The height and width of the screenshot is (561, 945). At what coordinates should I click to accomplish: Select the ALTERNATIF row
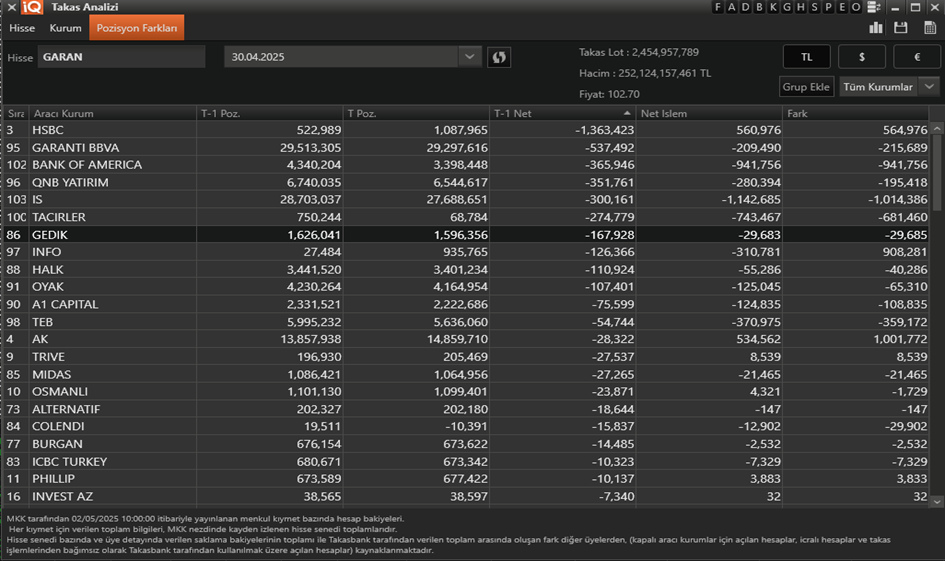coord(466,409)
